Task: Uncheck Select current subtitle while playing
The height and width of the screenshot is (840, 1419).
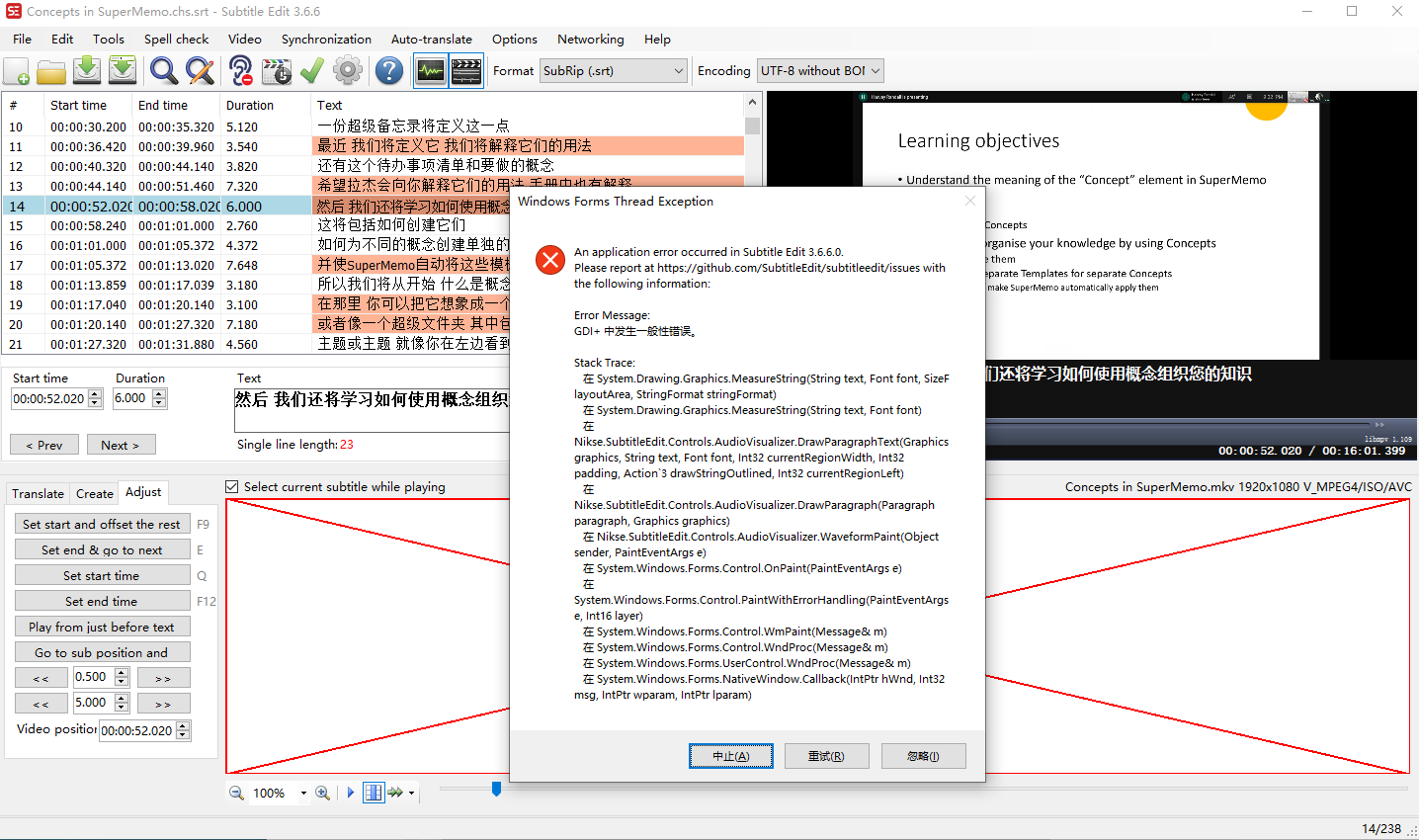Action: coord(233,486)
